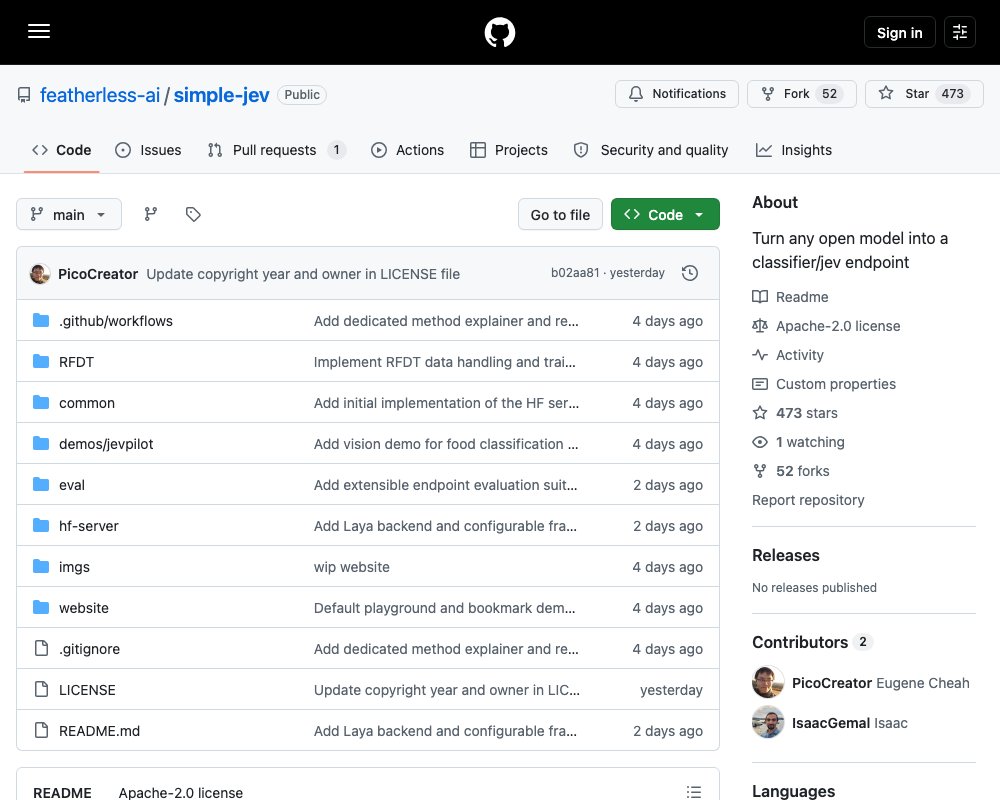Click Report repository link

tap(808, 500)
